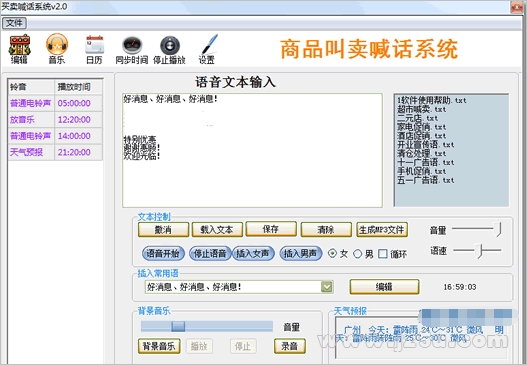This screenshot has width=527, height=365.
Task: Click the 撤消 button
Action: click(163, 230)
